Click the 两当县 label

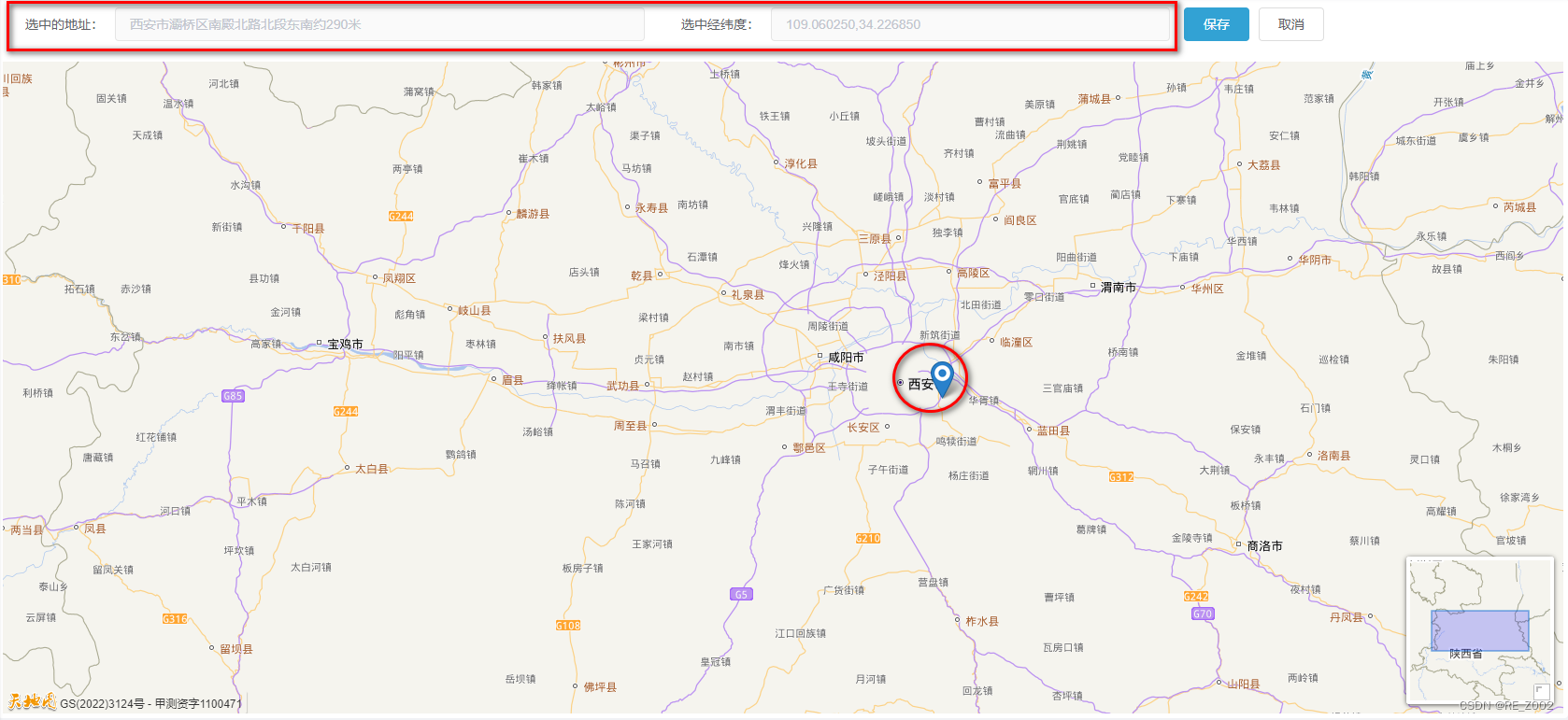tap(27, 530)
